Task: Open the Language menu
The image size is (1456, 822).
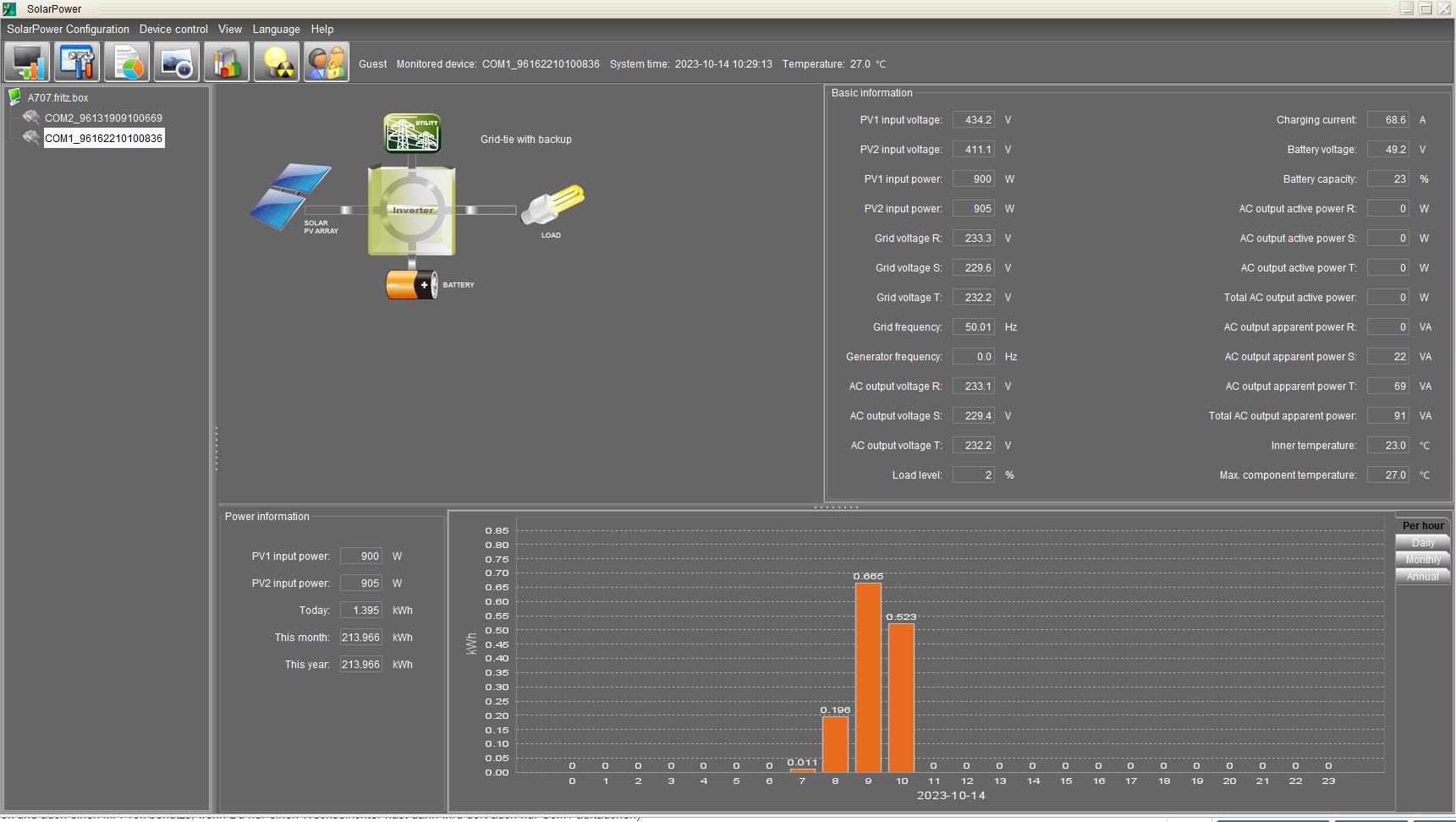Action: coord(276,29)
